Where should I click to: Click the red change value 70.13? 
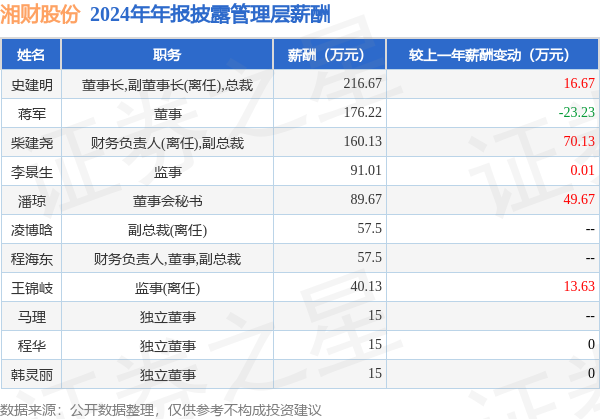(579, 141)
